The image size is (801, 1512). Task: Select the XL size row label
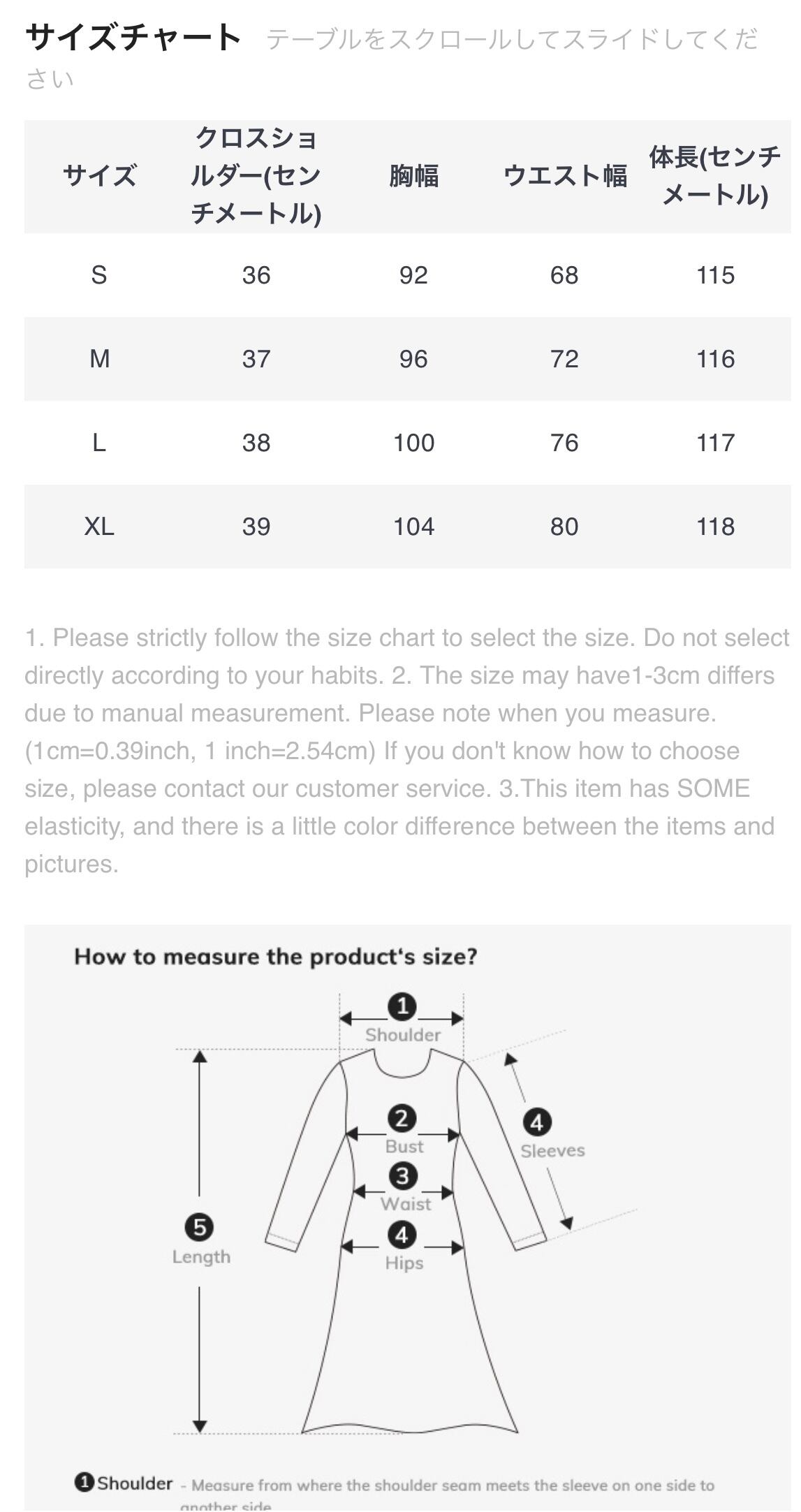point(99,527)
